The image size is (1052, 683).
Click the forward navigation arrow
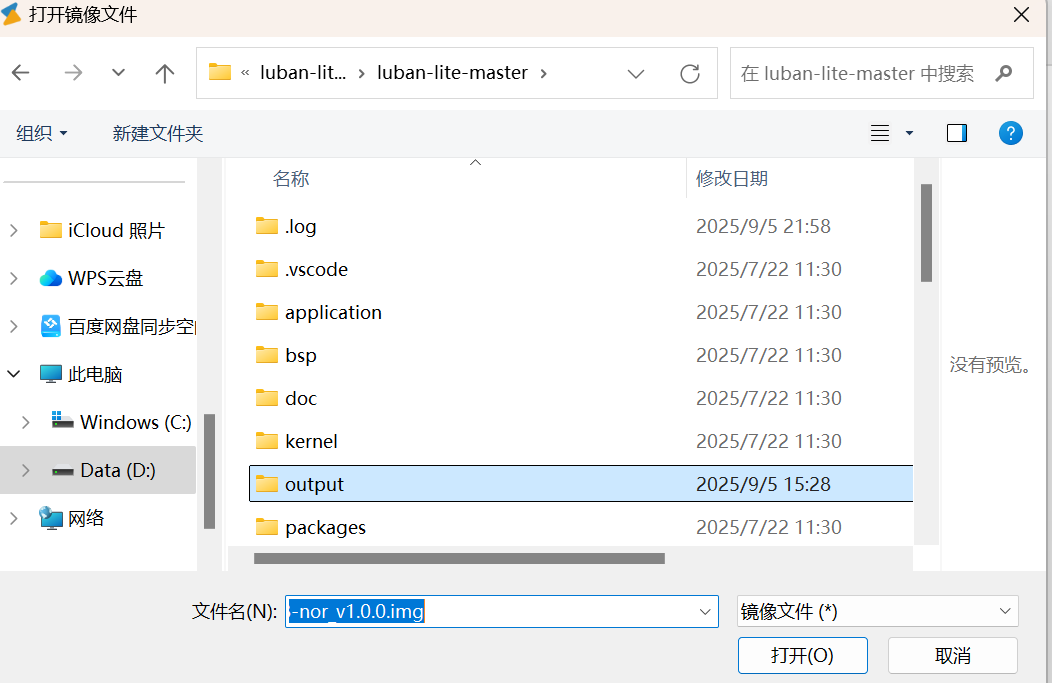click(x=73, y=72)
